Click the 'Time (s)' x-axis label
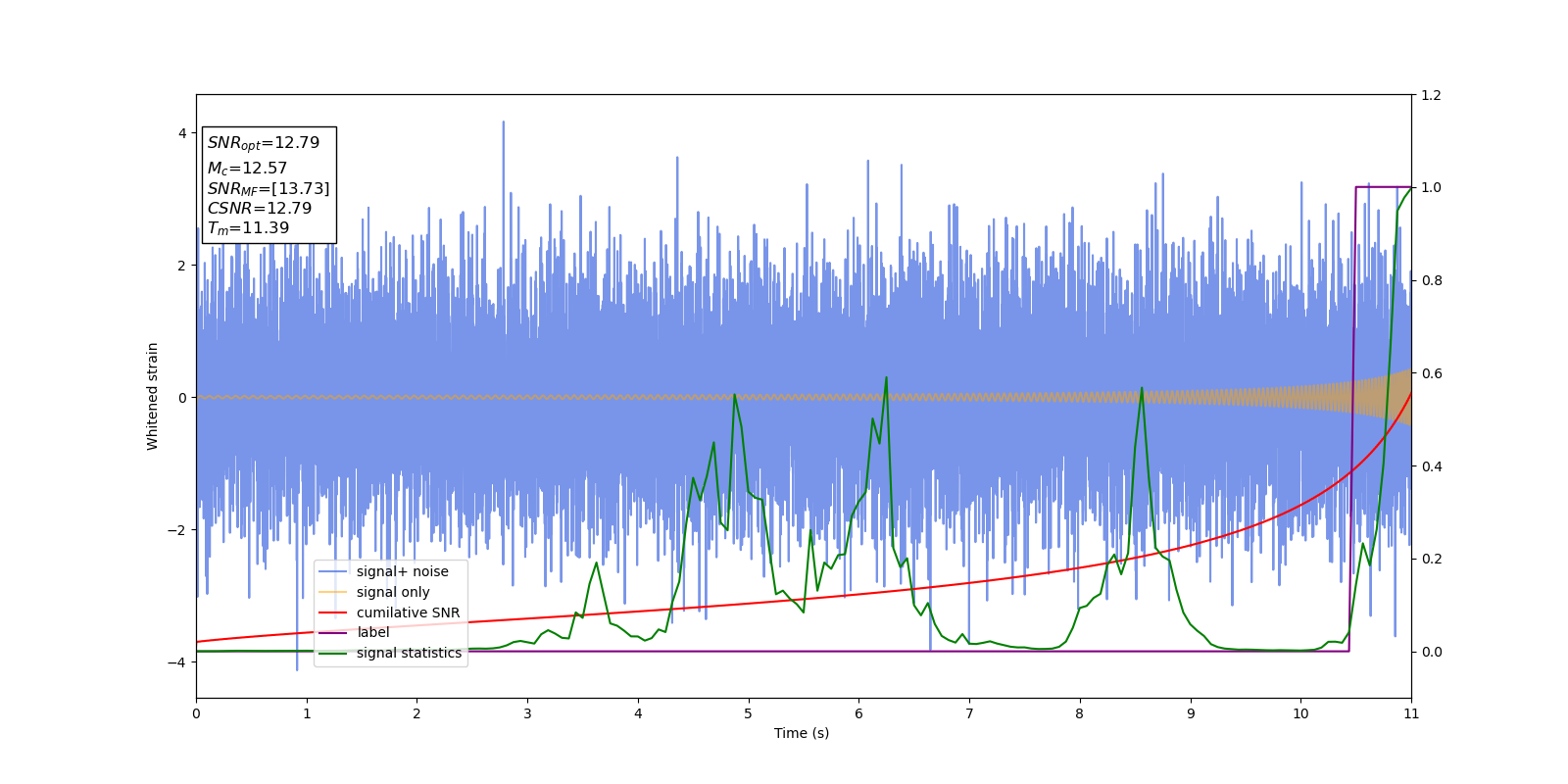Viewport: 1568px width, 784px height. (802, 733)
